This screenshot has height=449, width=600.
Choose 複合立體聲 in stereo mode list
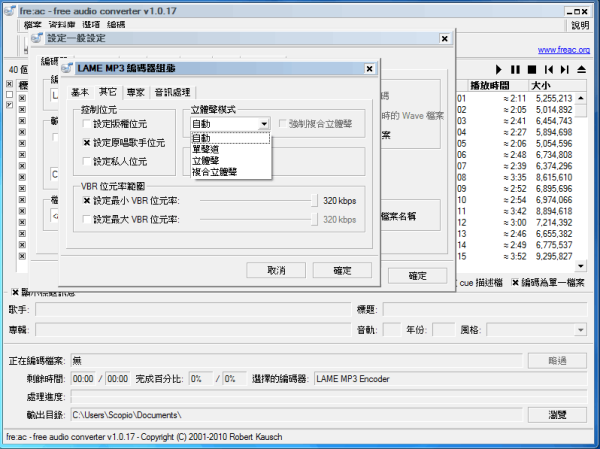click(231, 172)
